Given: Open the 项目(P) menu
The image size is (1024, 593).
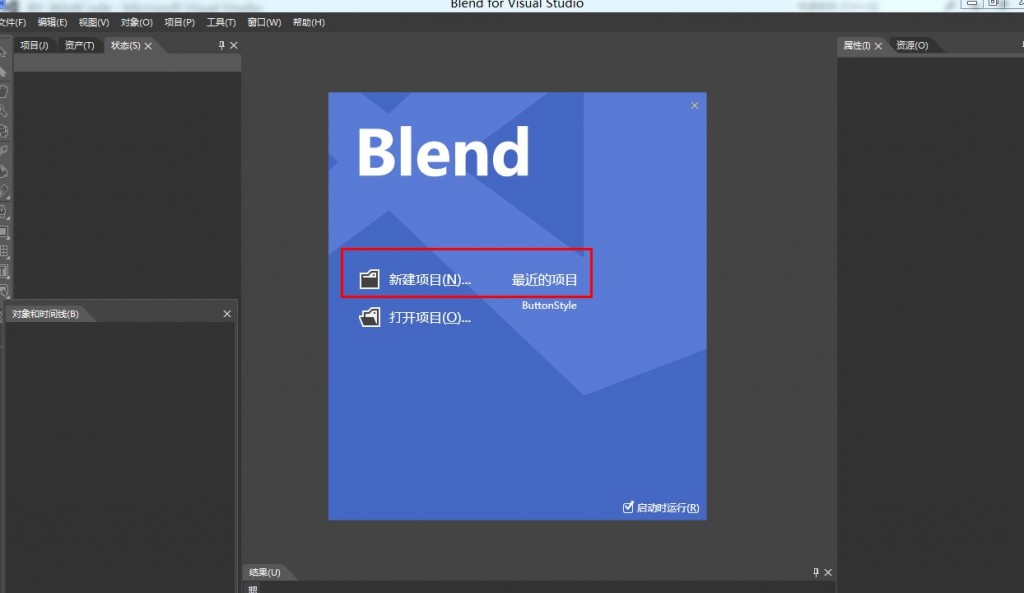Looking at the screenshot, I should click(x=180, y=22).
